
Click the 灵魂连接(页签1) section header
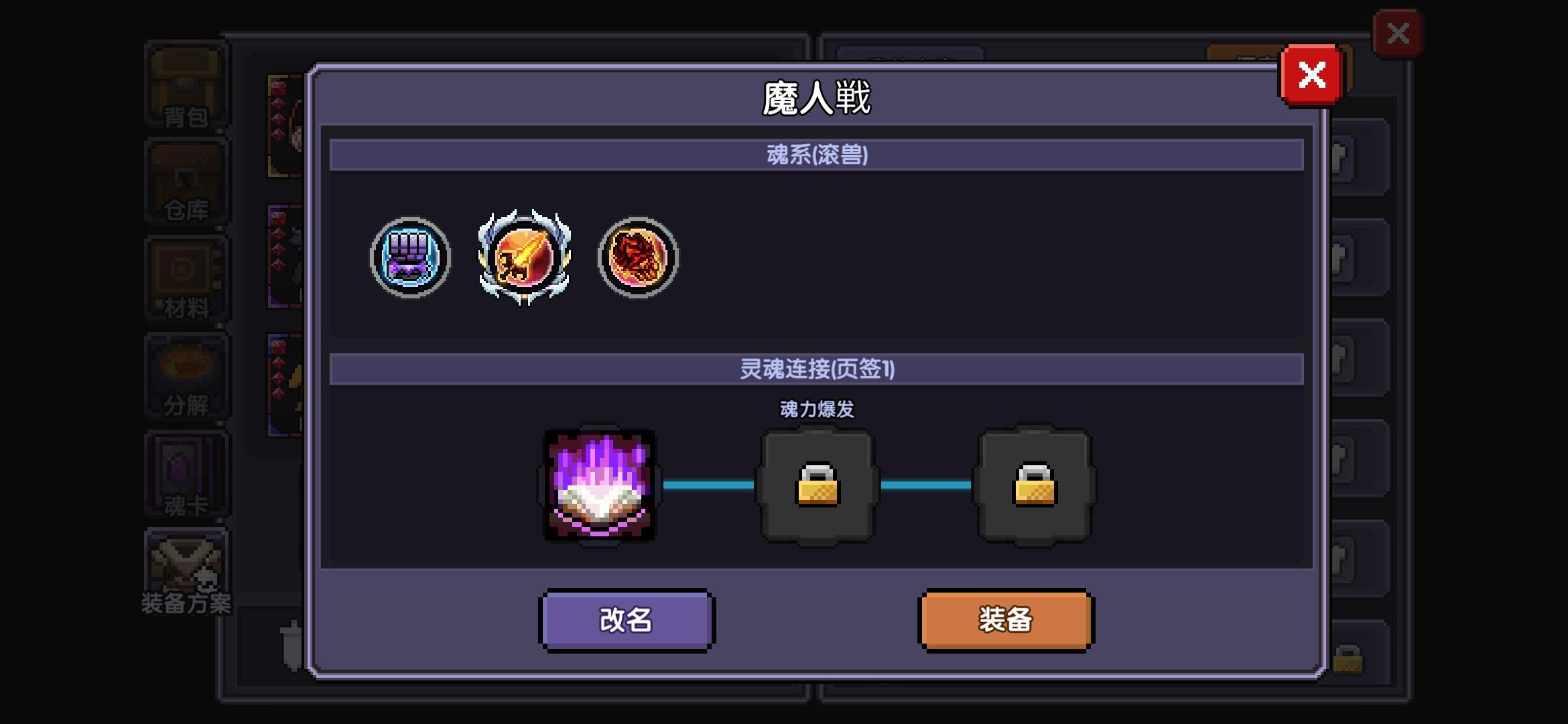pyautogui.click(x=816, y=369)
